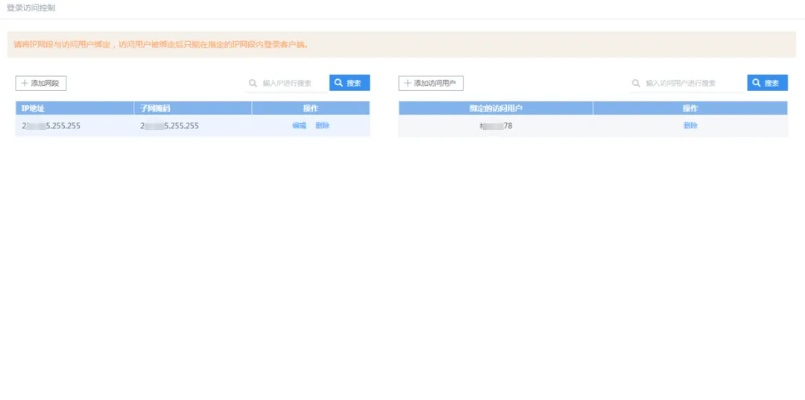Click the 操作 header in the user table
The image size is (805, 400).
690,107
